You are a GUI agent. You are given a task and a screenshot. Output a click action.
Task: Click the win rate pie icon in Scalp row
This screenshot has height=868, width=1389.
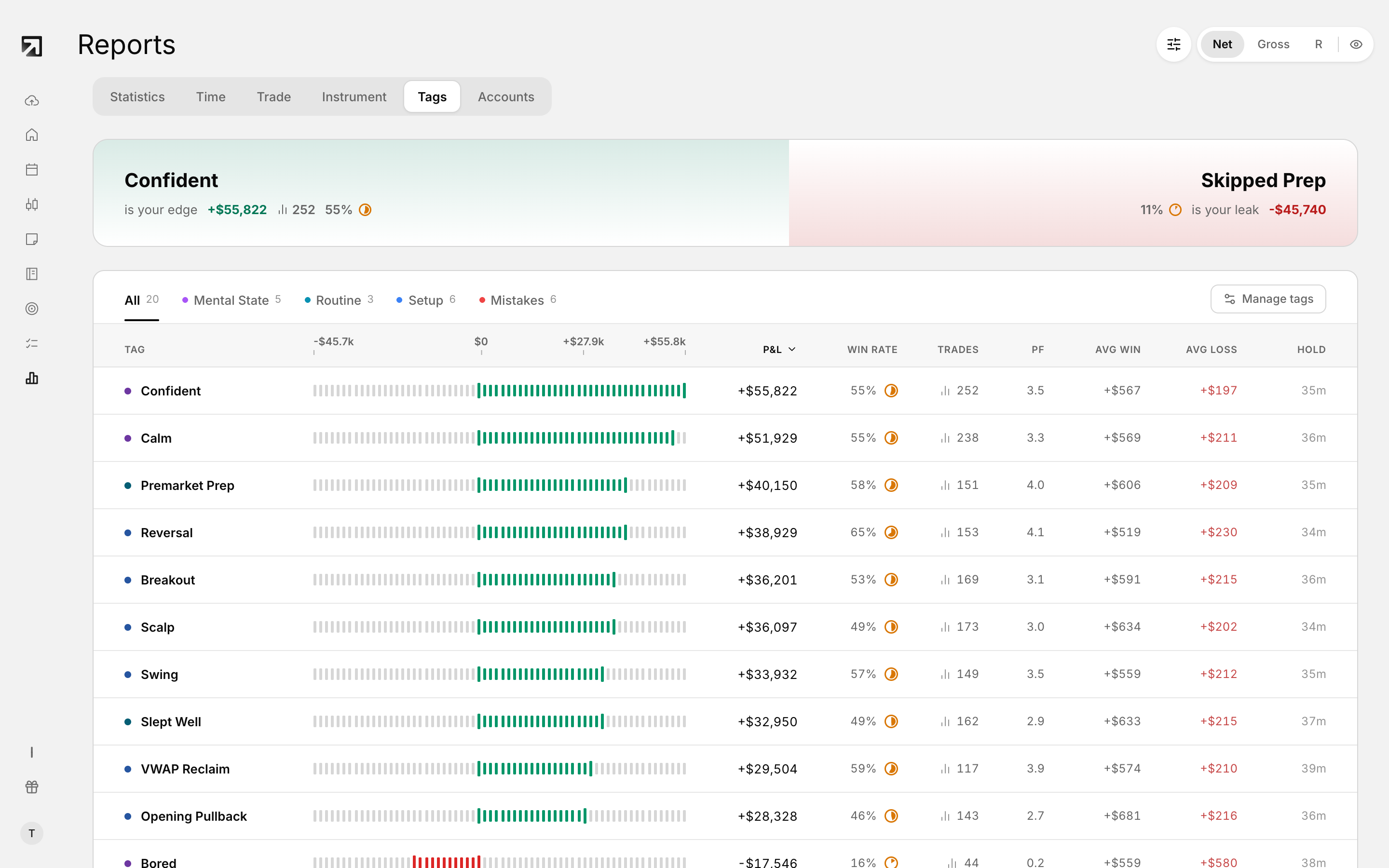[x=891, y=627]
